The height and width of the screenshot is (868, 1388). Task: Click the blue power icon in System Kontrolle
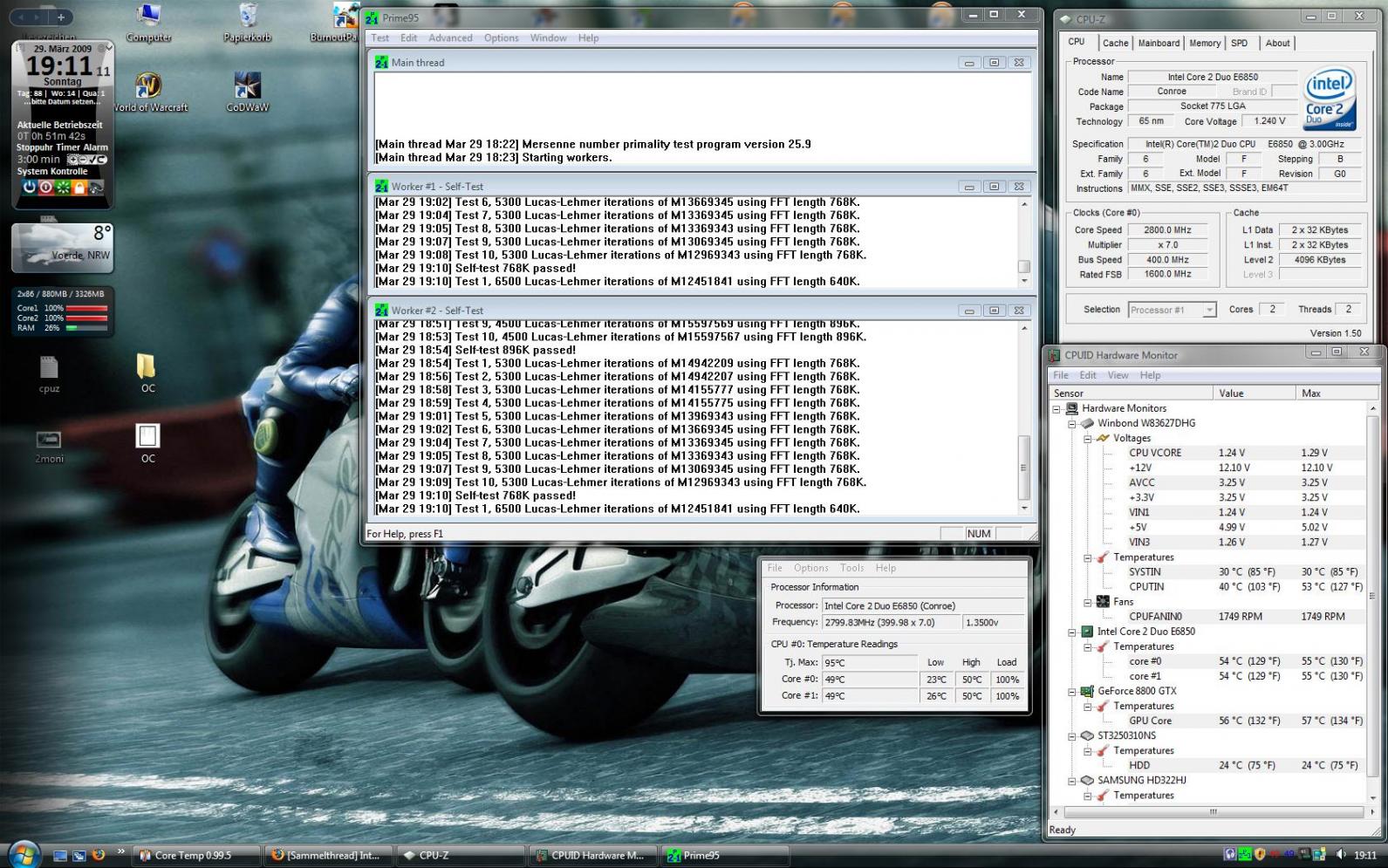click(29, 187)
